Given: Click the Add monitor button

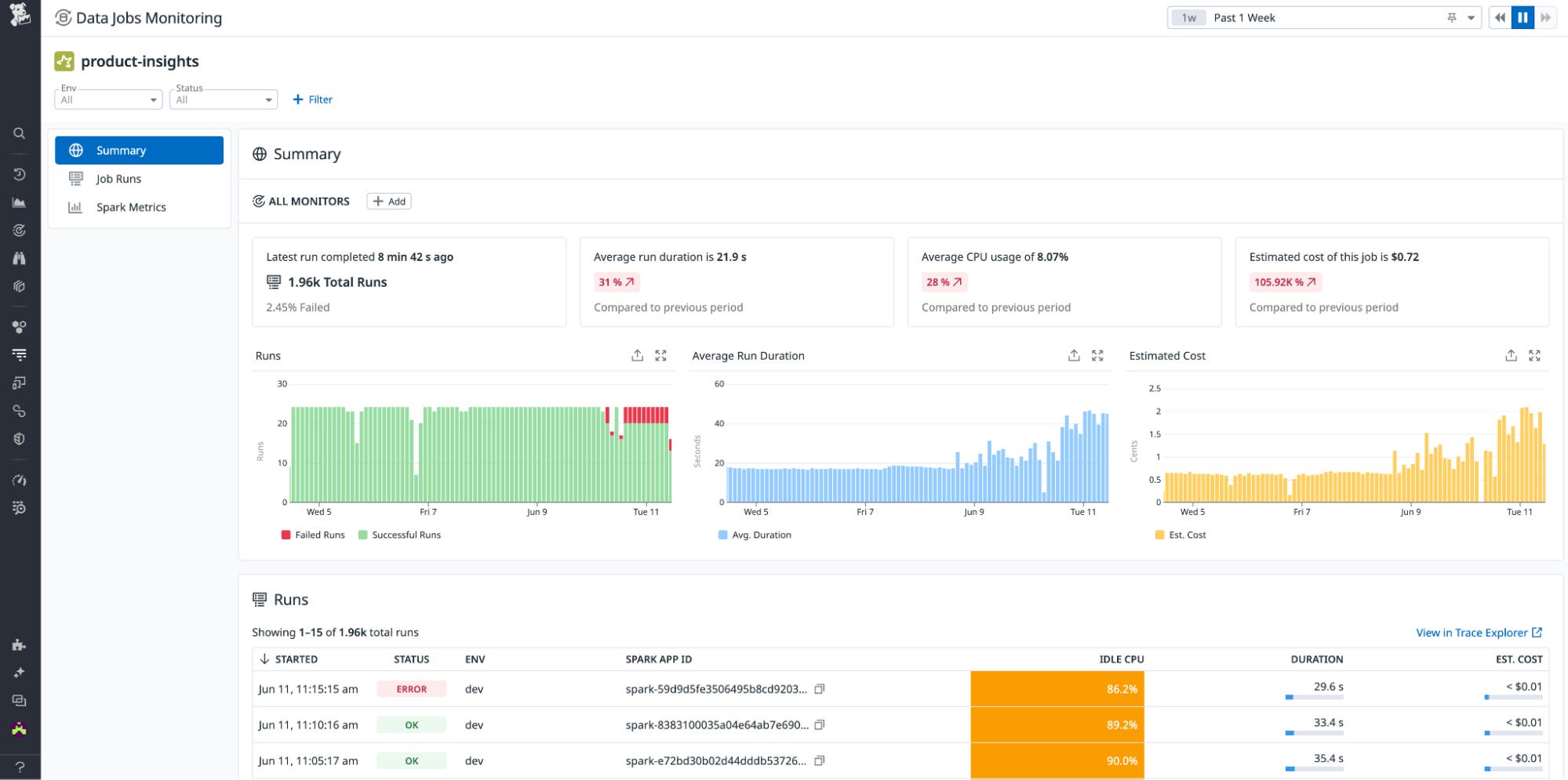Looking at the screenshot, I should click(389, 201).
